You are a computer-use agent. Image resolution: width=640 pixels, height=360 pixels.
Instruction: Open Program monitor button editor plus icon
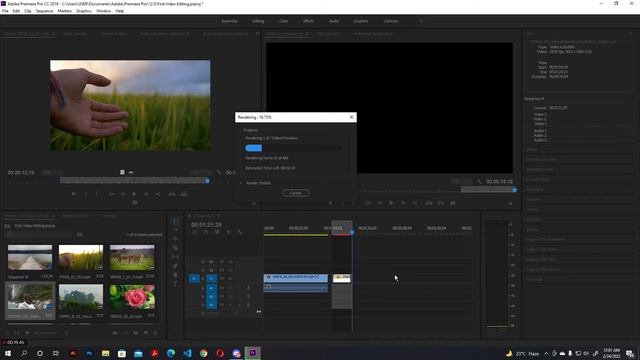pyautogui.click(x=510, y=203)
